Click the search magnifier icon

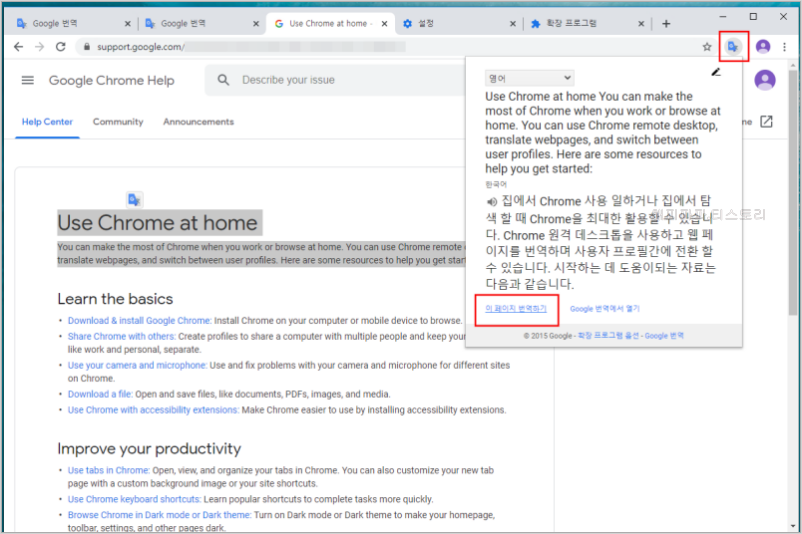click(x=223, y=80)
